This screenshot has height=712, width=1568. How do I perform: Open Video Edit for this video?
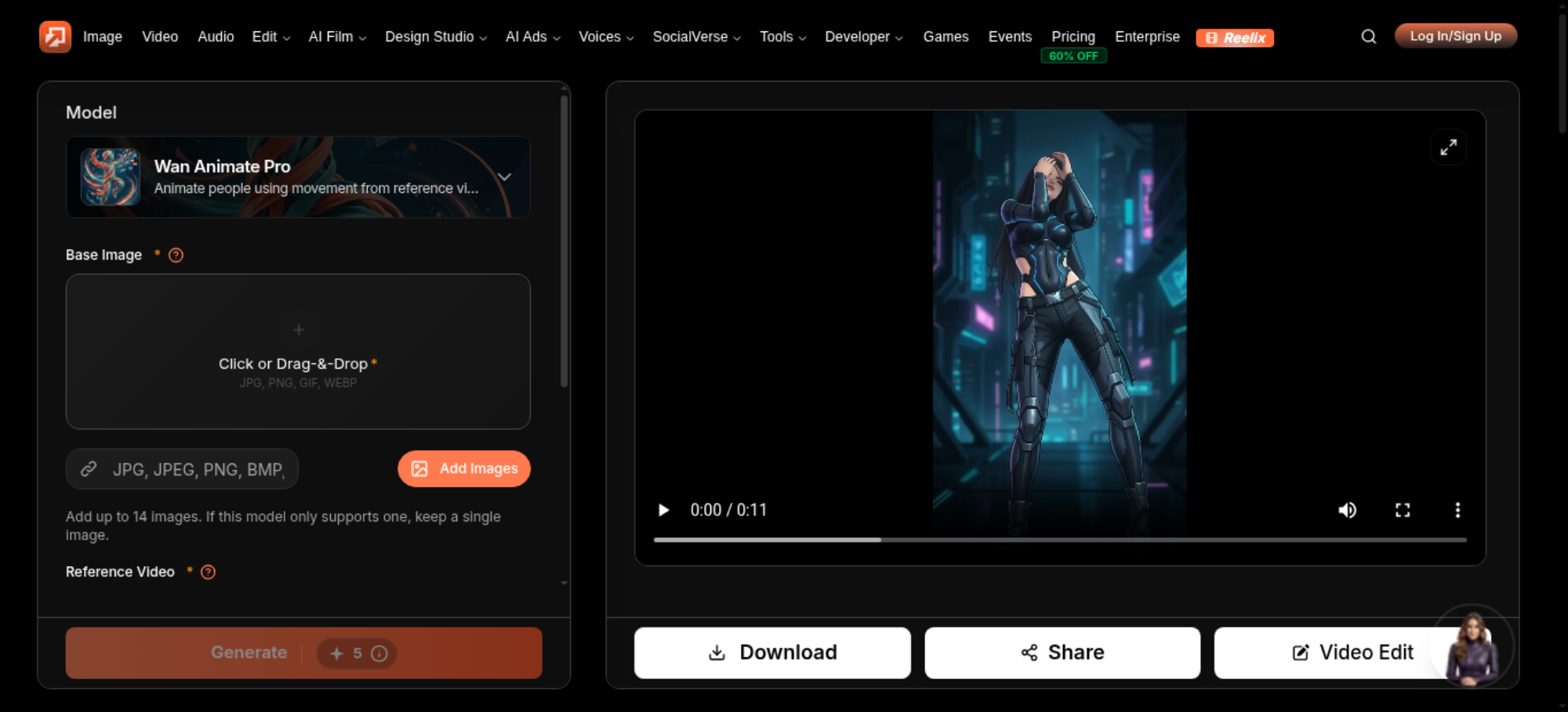coord(1352,653)
